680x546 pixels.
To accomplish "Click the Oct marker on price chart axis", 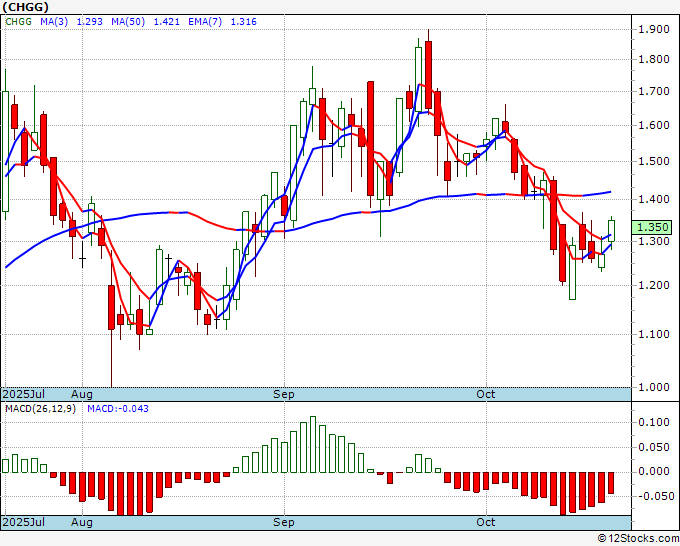I will pos(486,395).
